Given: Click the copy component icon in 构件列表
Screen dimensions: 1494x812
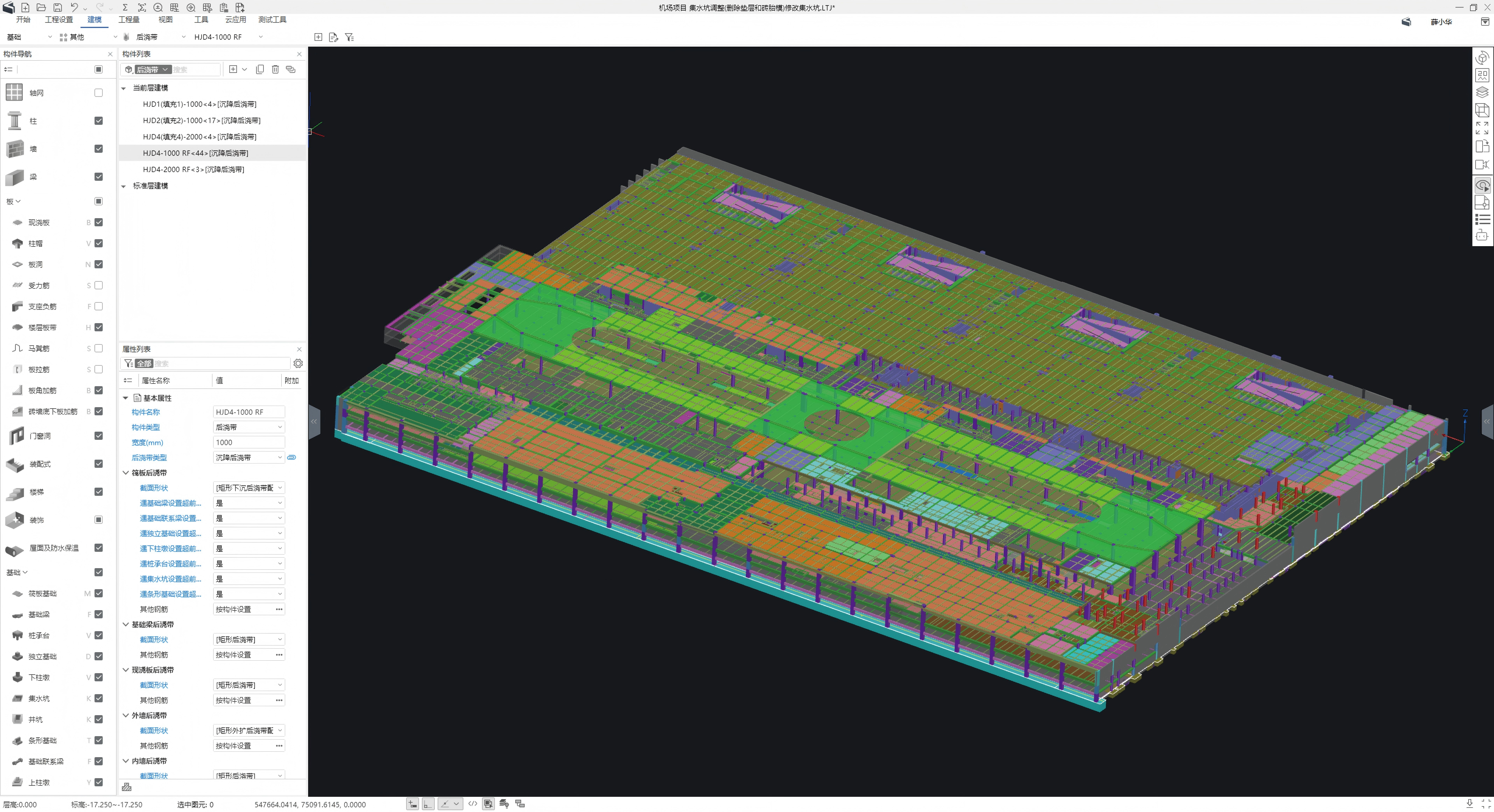Looking at the screenshot, I should click(260, 70).
